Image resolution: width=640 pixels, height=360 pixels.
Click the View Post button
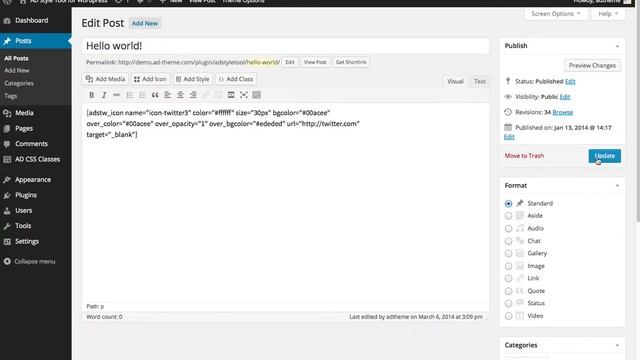pyautogui.click(x=315, y=62)
